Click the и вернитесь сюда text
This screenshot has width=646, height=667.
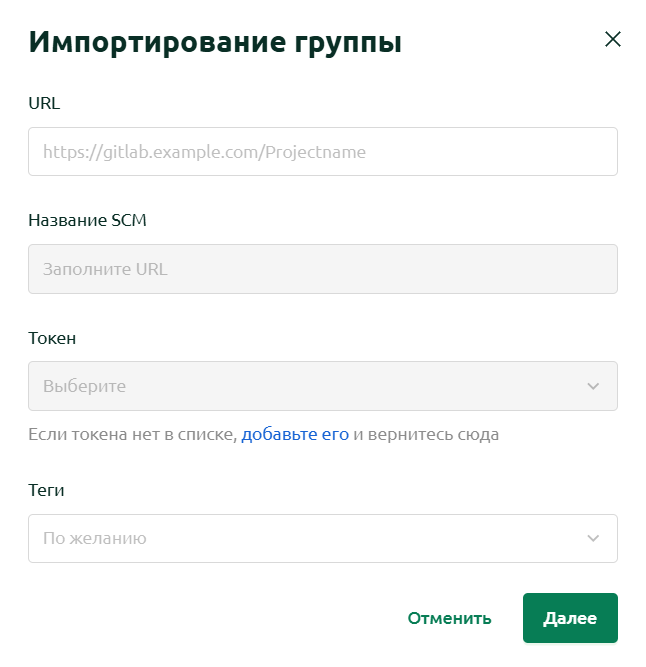click(x=426, y=434)
